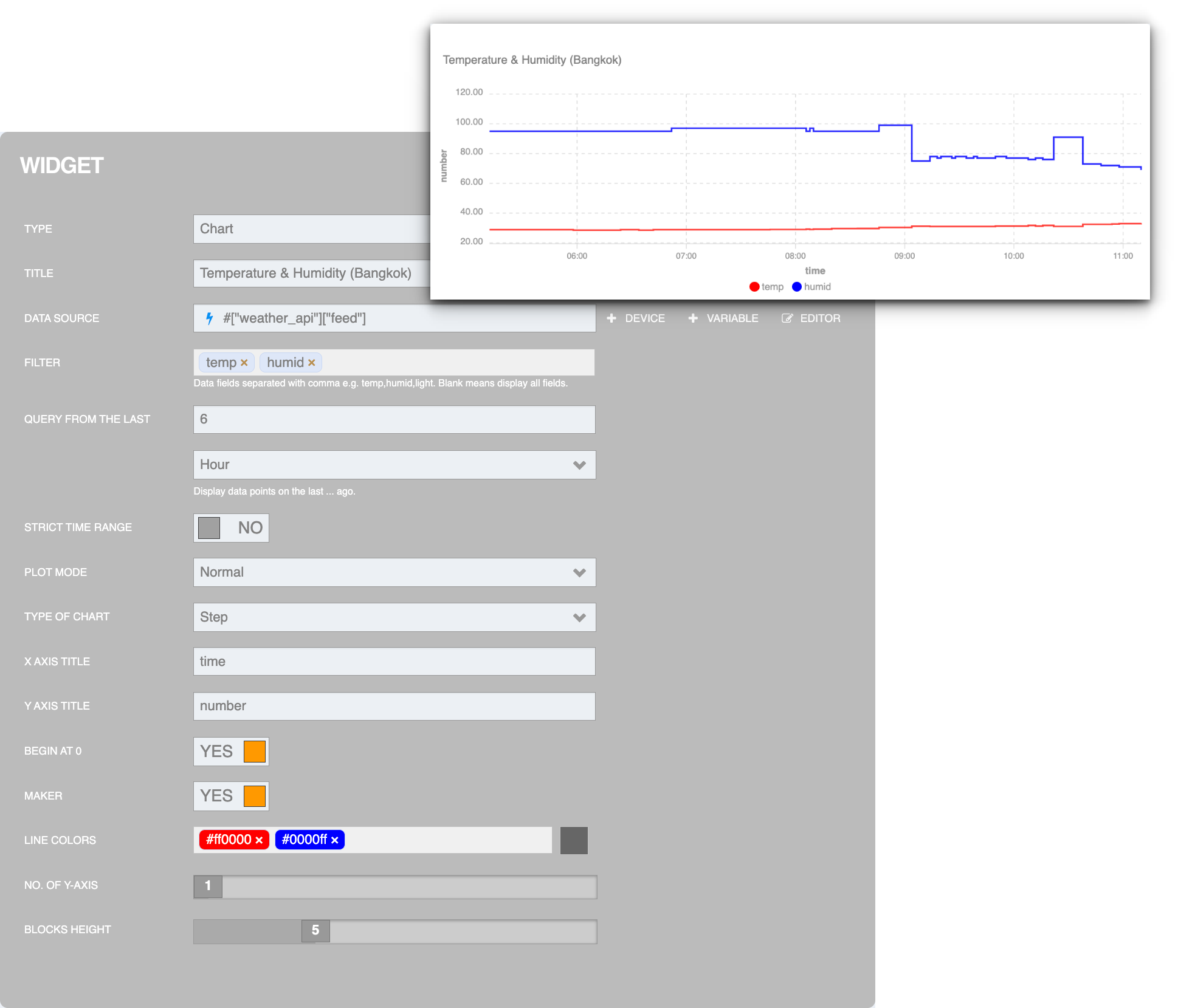Toggle the Maker switch
This screenshot has width=1178, height=1008.
pyautogui.click(x=231, y=796)
